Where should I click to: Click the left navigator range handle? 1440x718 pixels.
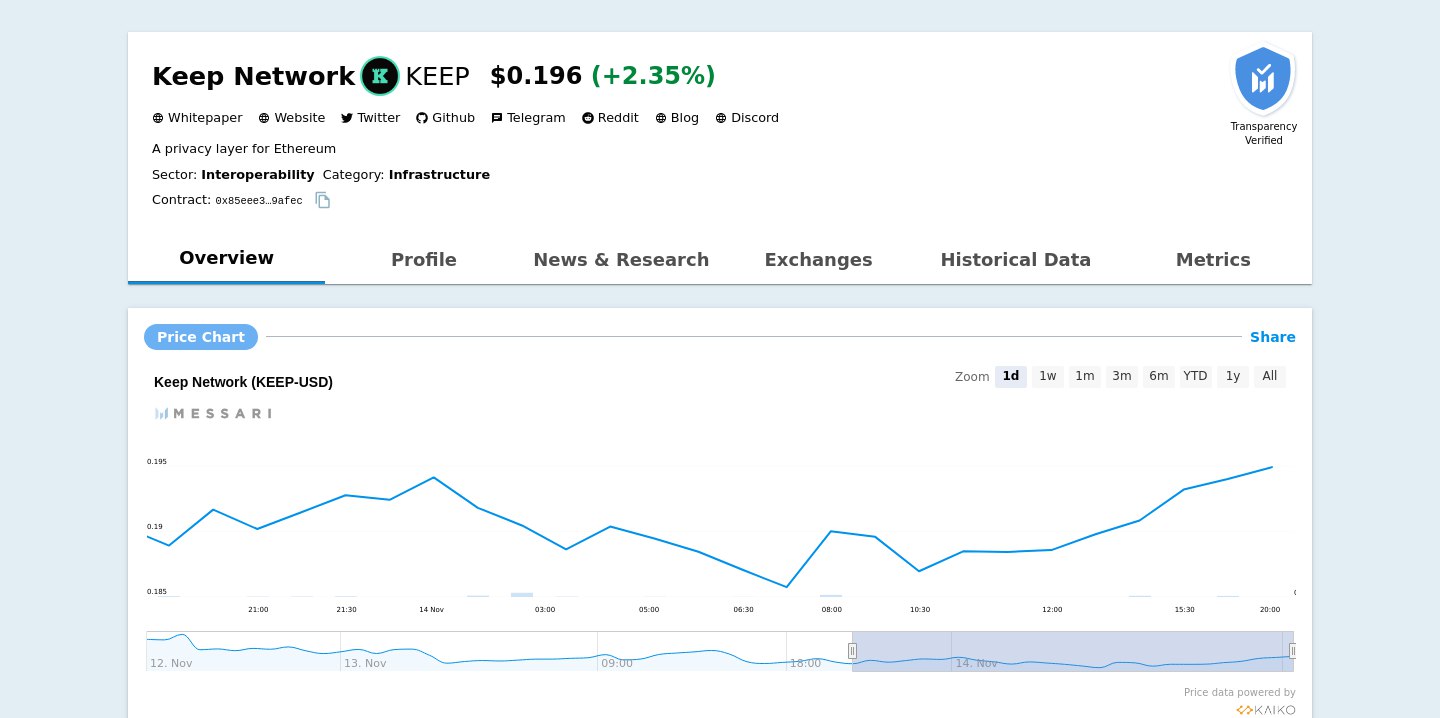[852, 651]
